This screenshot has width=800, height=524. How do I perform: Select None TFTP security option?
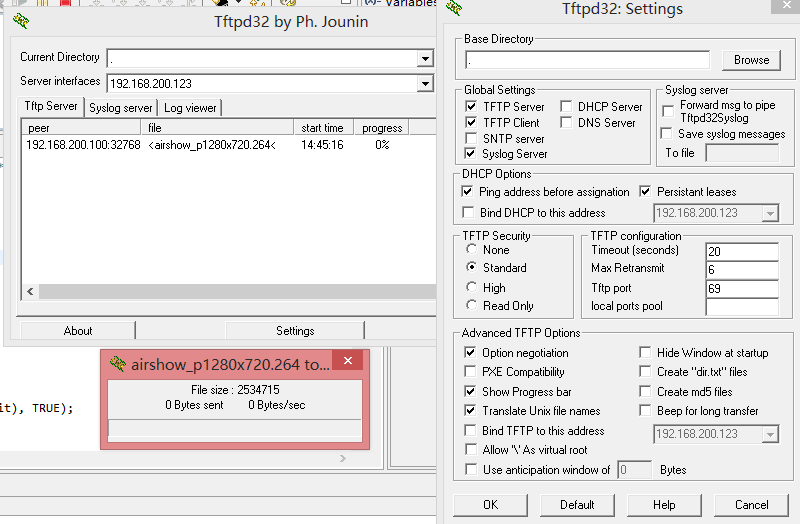point(471,249)
